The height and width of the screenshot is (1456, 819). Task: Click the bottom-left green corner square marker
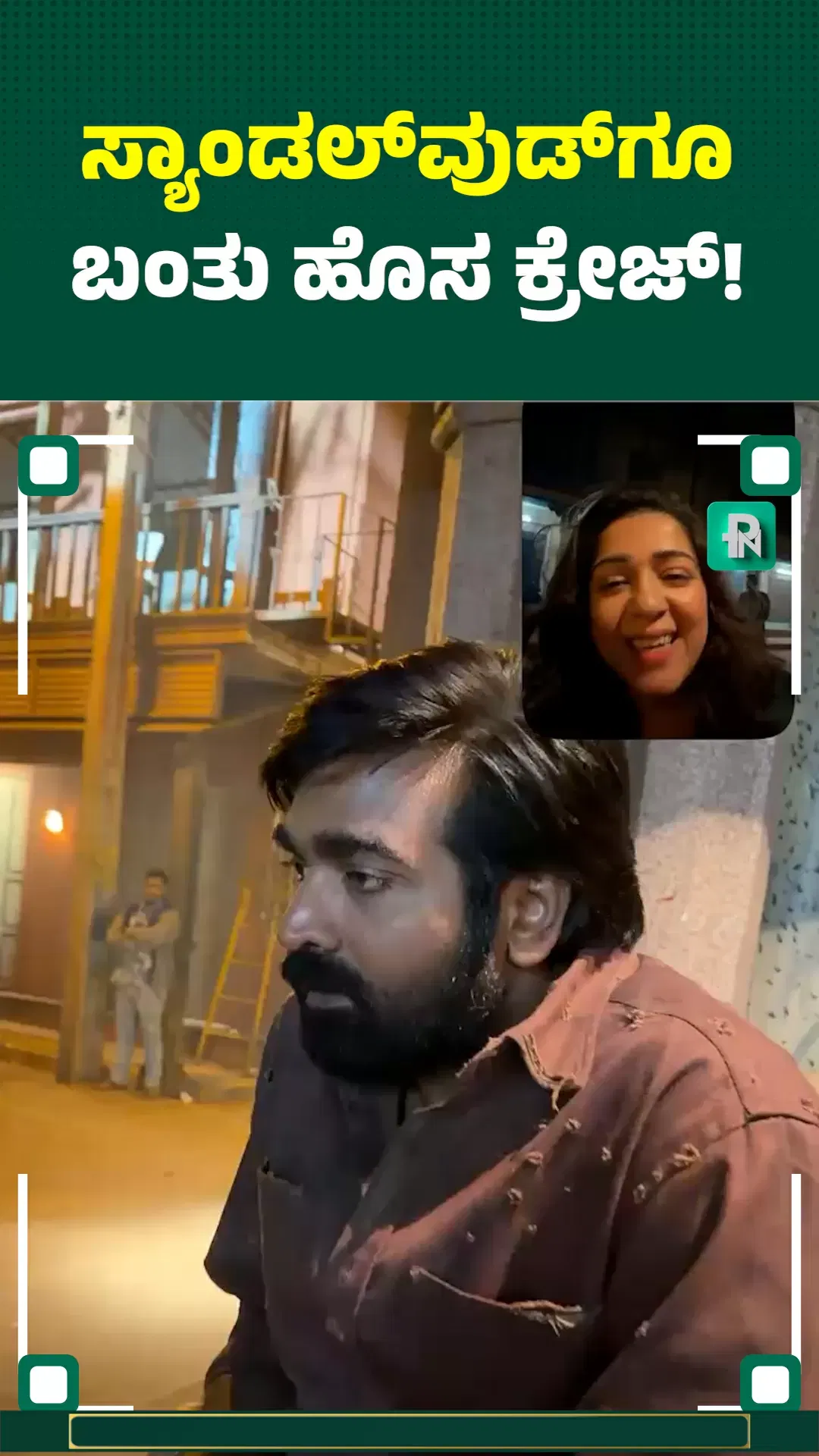coord(49,1385)
